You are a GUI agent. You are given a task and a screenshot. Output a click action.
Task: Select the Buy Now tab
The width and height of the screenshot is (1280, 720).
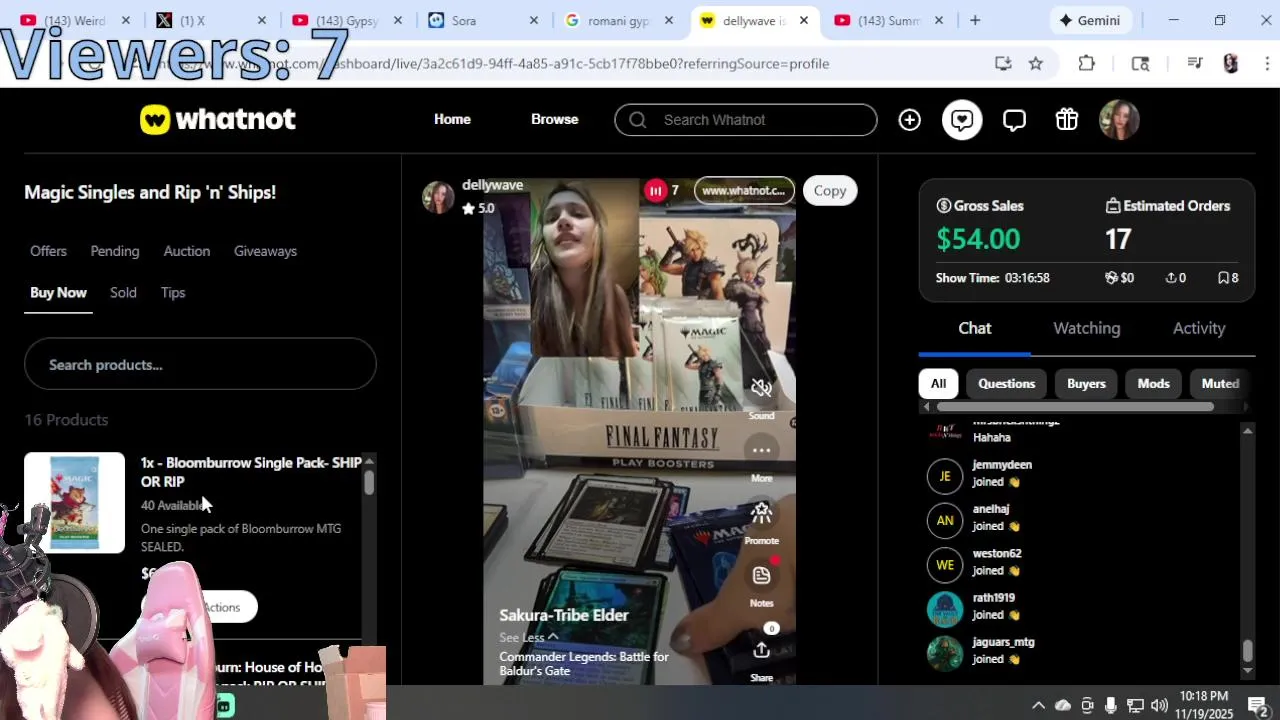coord(58,293)
